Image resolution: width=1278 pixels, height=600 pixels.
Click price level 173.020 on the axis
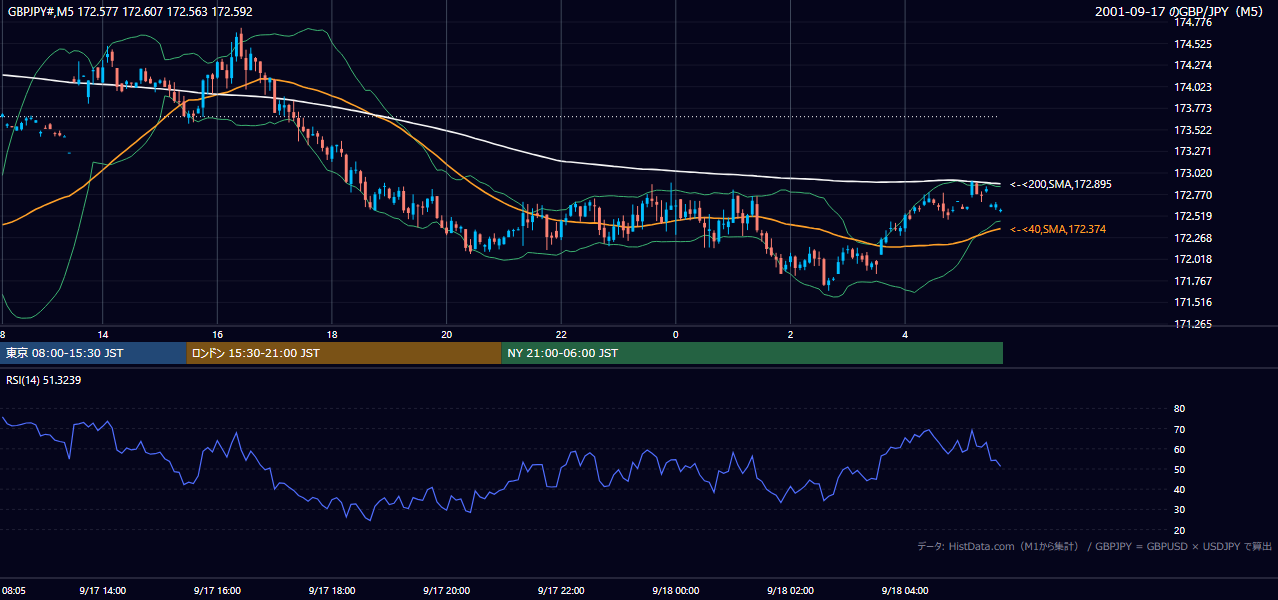pyautogui.click(x=1193, y=173)
